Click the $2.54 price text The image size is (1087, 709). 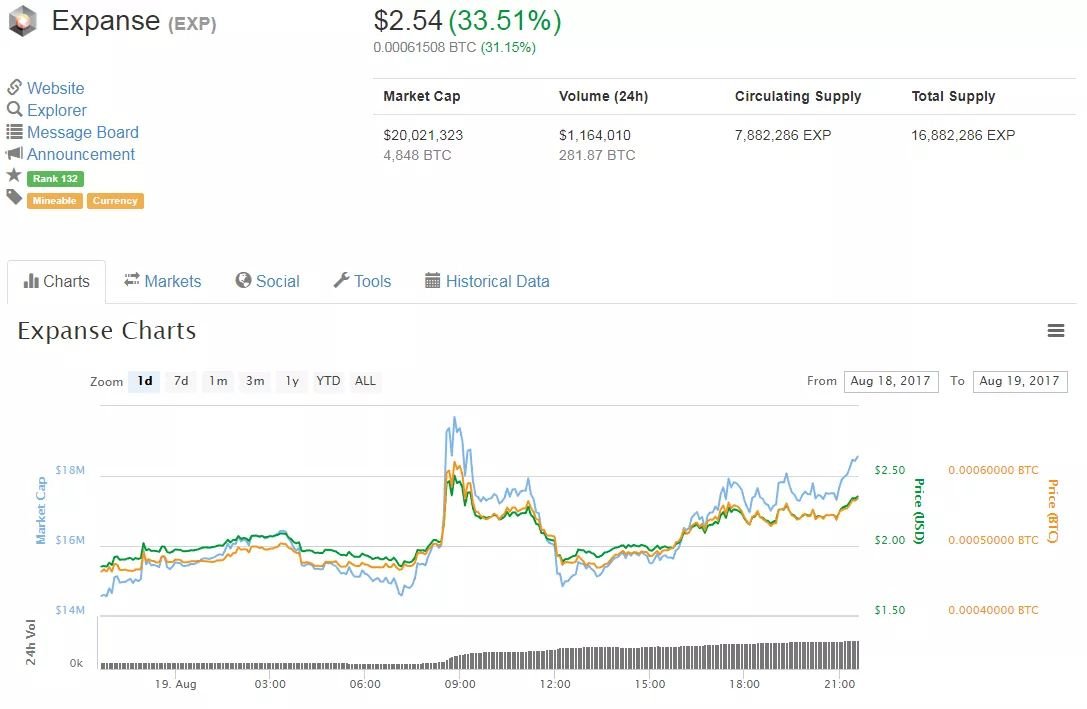pos(408,21)
